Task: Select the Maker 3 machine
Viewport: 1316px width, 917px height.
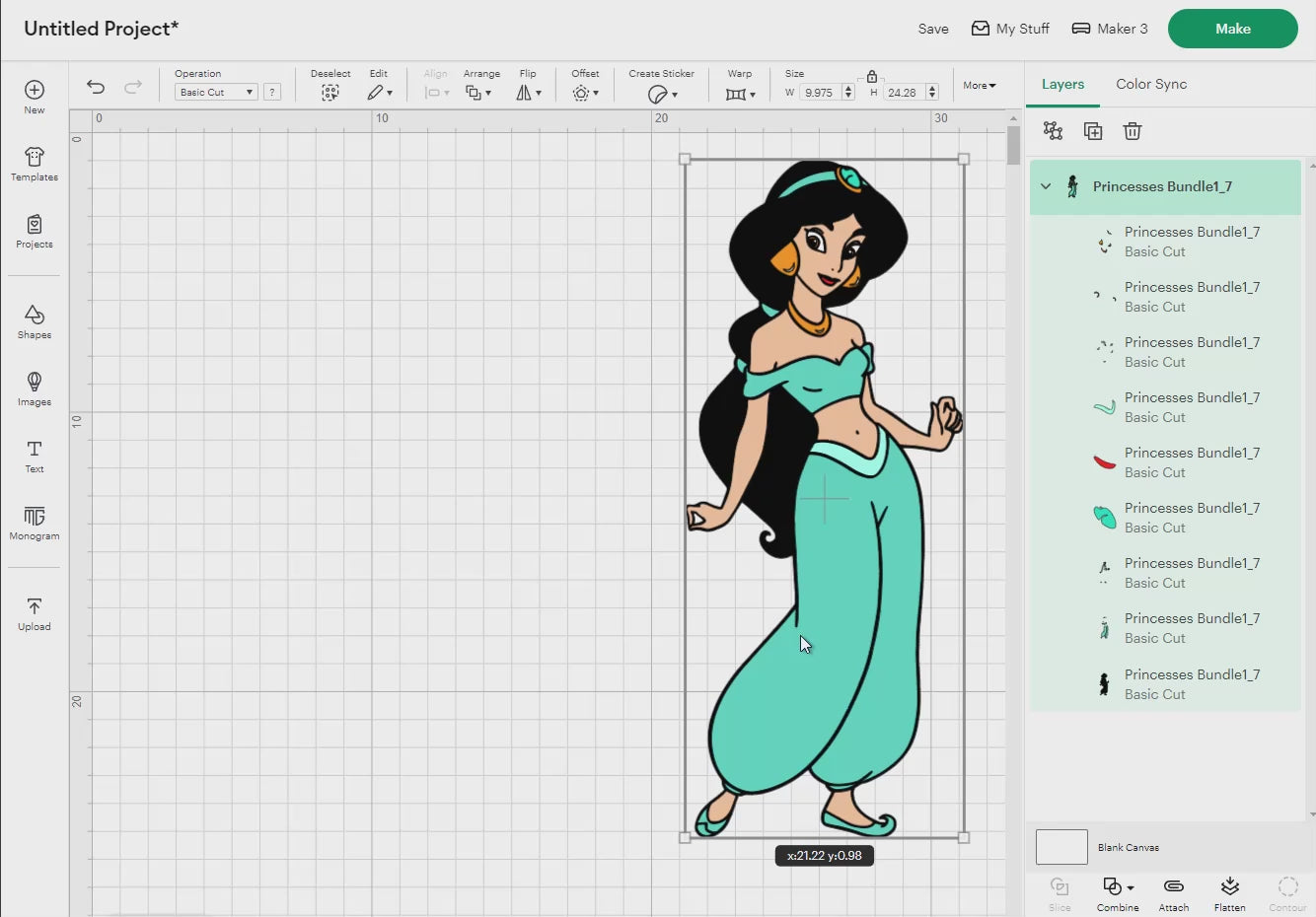Action: 1110,29
